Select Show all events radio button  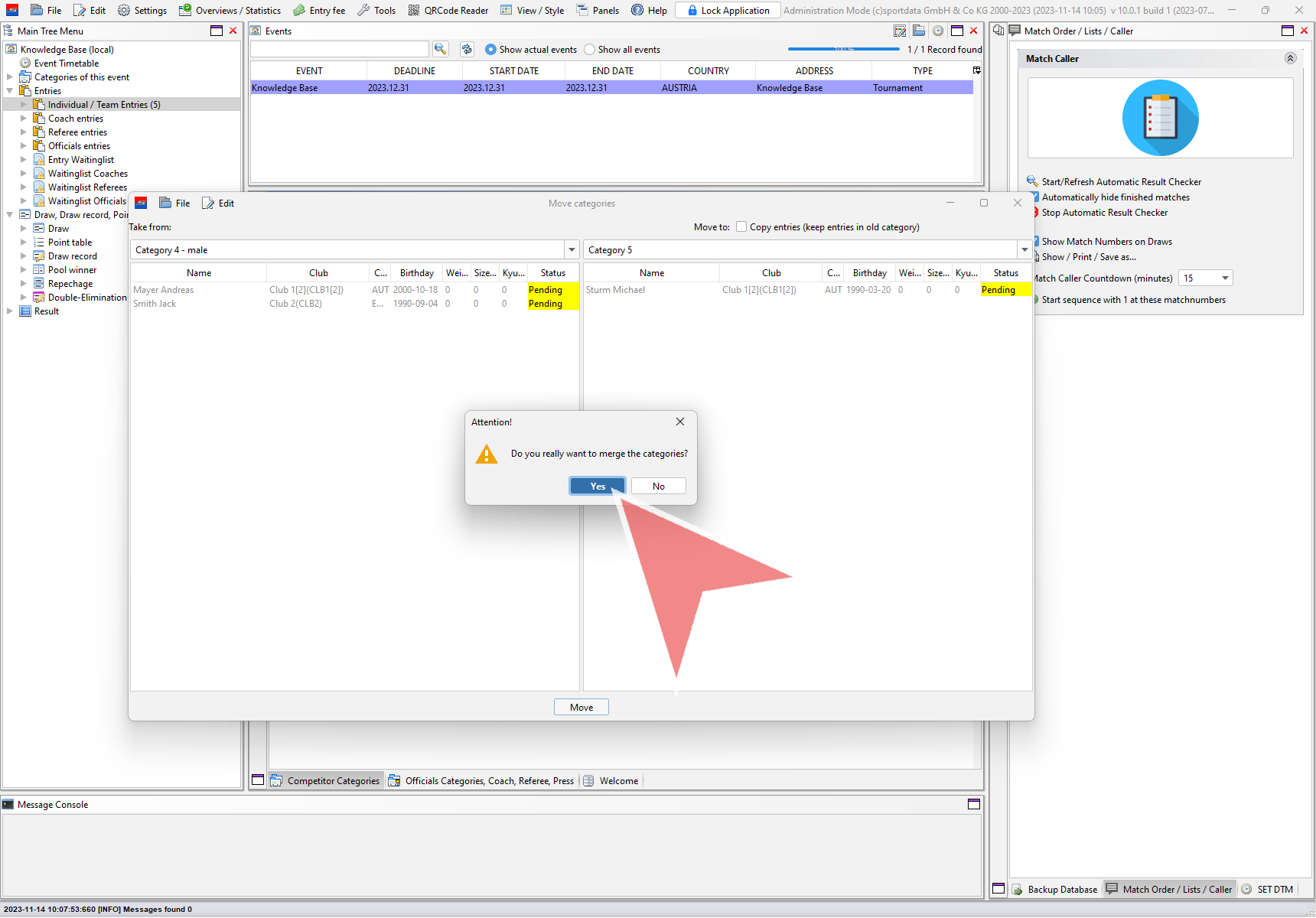coord(589,50)
